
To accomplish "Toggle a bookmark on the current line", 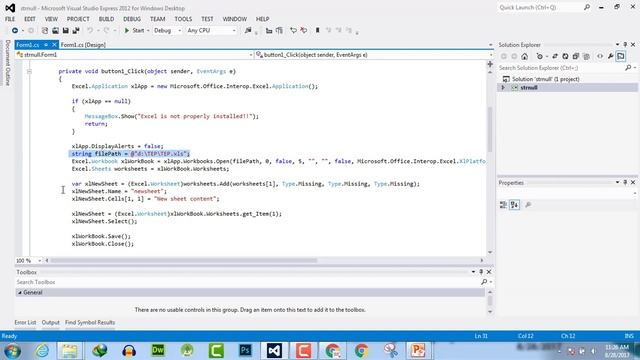I will coord(317,31).
